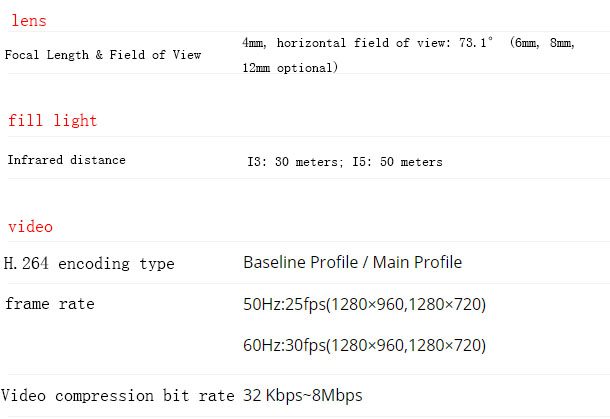Image resolution: width=610 pixels, height=419 pixels.
Task: Select the 'frame rate' row label
Action: pyautogui.click(x=49, y=303)
